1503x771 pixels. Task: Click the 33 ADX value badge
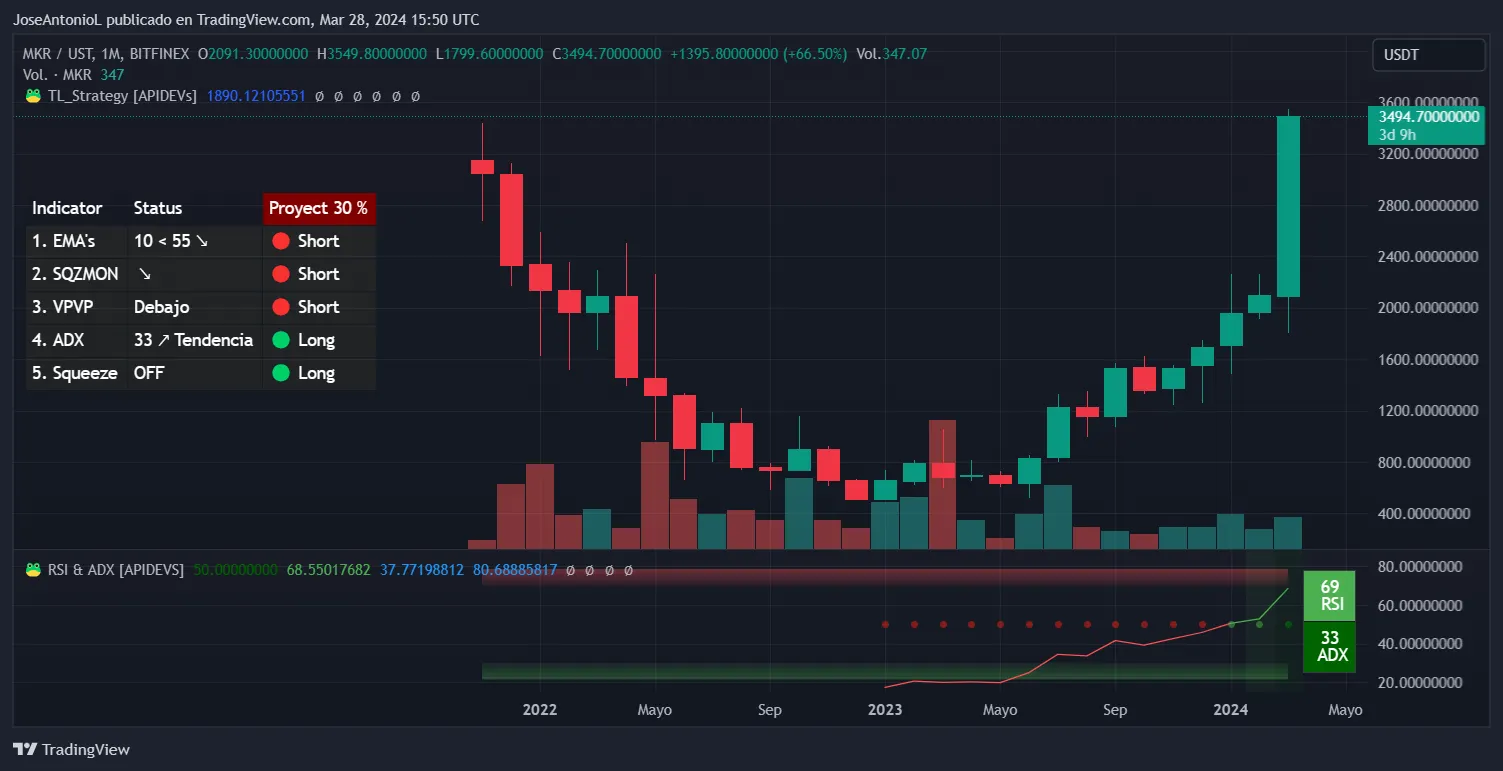point(1329,646)
